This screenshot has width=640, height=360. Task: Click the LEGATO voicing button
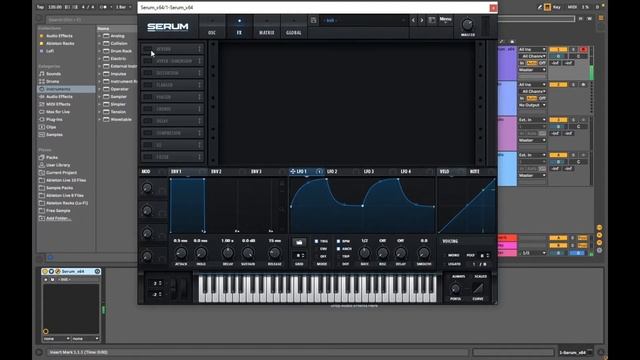(x=453, y=264)
